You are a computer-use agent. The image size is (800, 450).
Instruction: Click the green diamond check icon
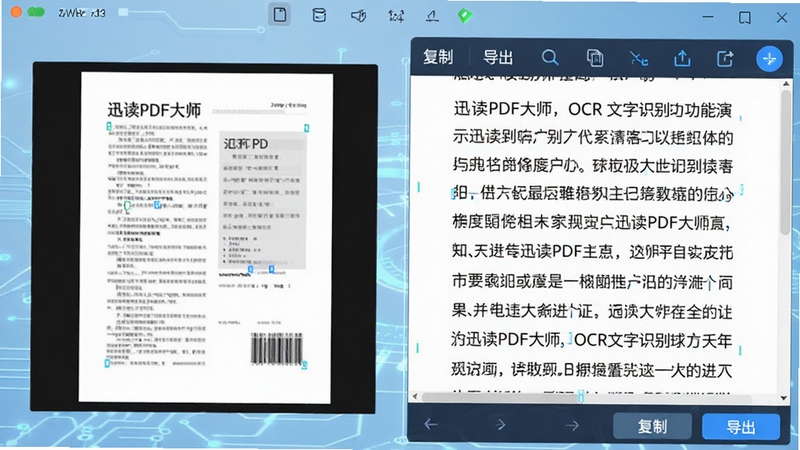[x=464, y=15]
